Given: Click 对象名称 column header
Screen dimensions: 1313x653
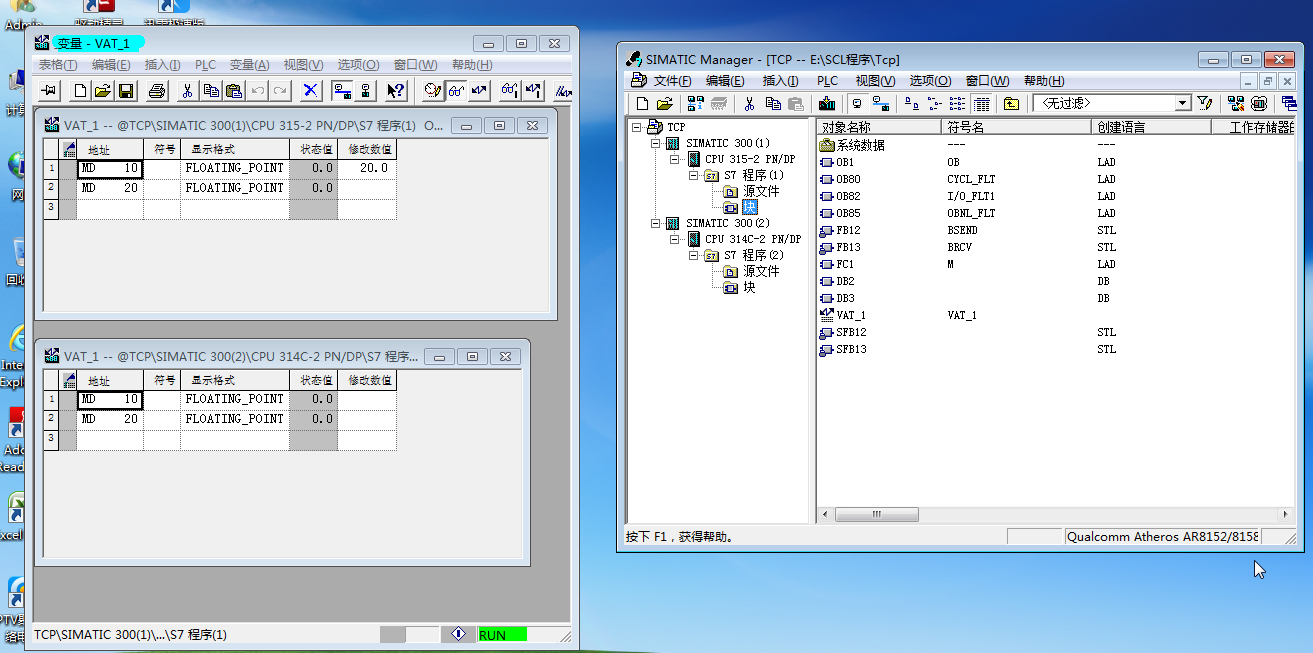Looking at the screenshot, I should 879,127.
